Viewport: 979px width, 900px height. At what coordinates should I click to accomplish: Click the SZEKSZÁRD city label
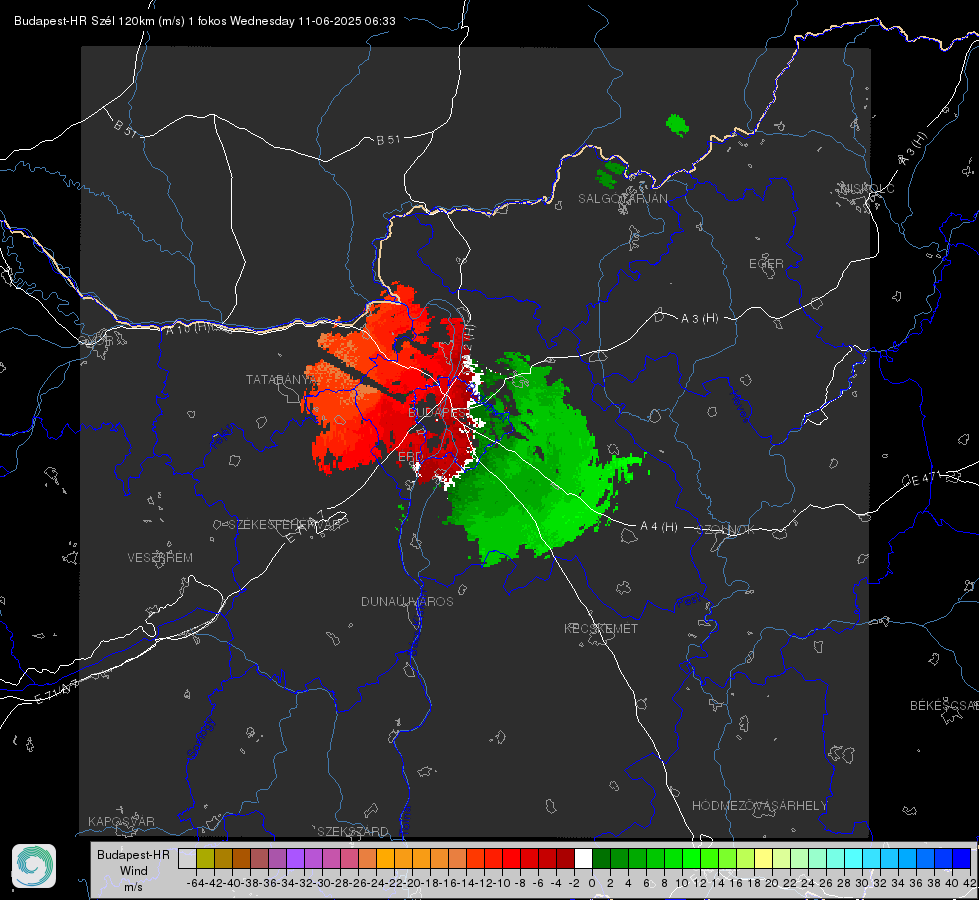coord(353,831)
